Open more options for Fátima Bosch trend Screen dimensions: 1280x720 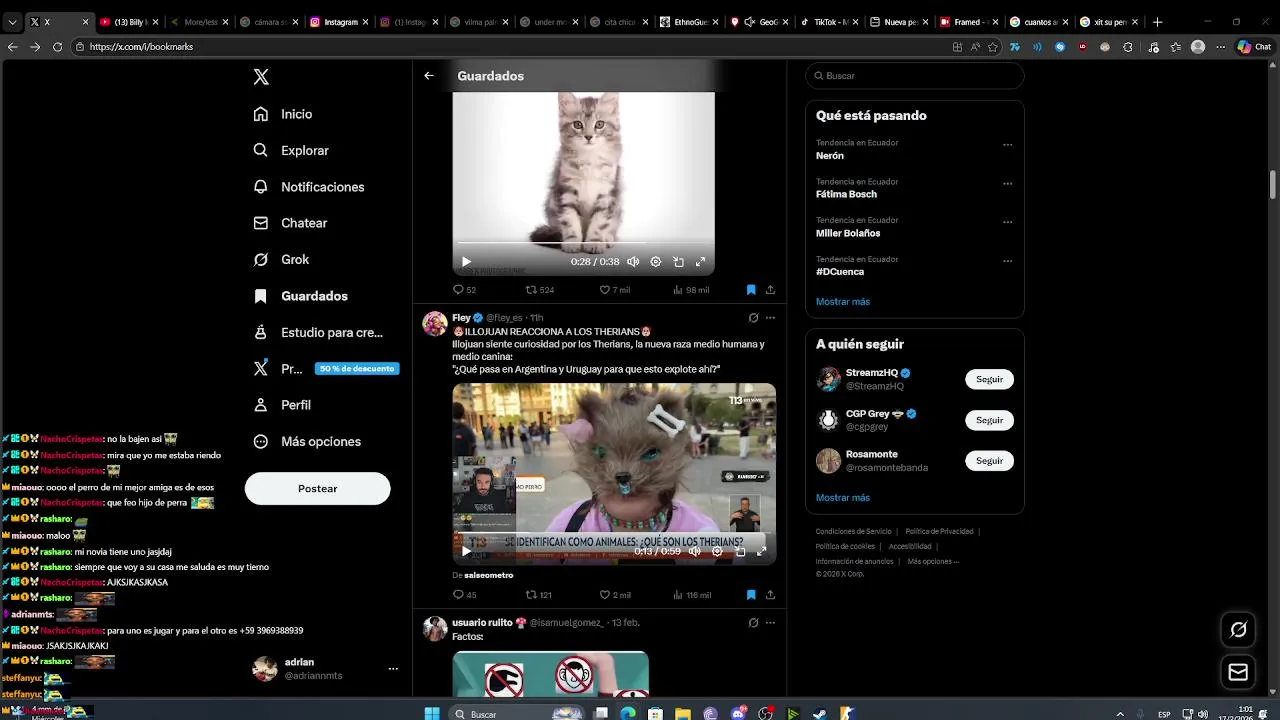[x=1007, y=184]
